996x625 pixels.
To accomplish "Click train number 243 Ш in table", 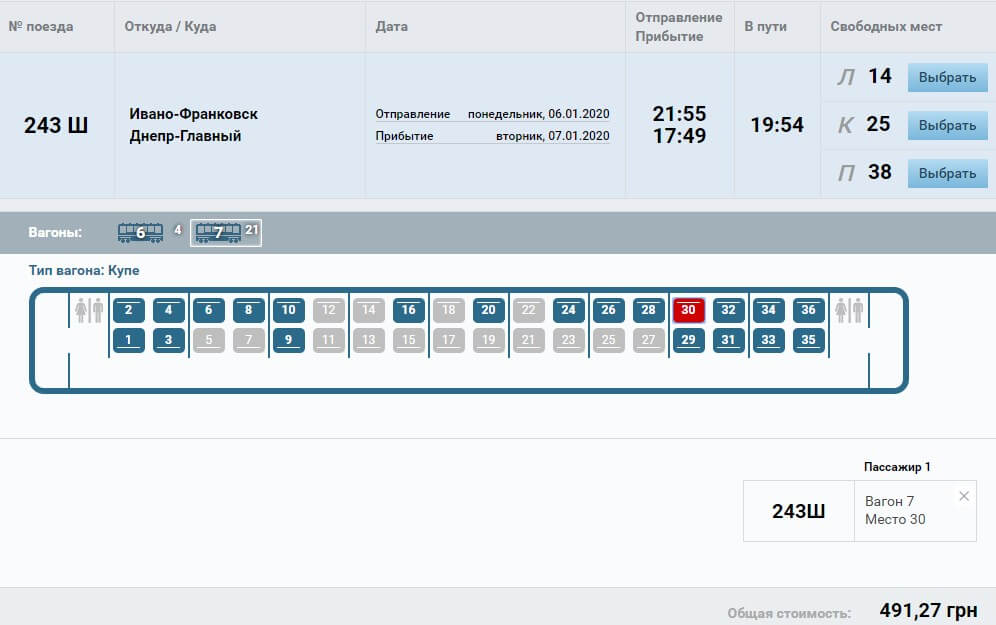I will pos(56,125).
